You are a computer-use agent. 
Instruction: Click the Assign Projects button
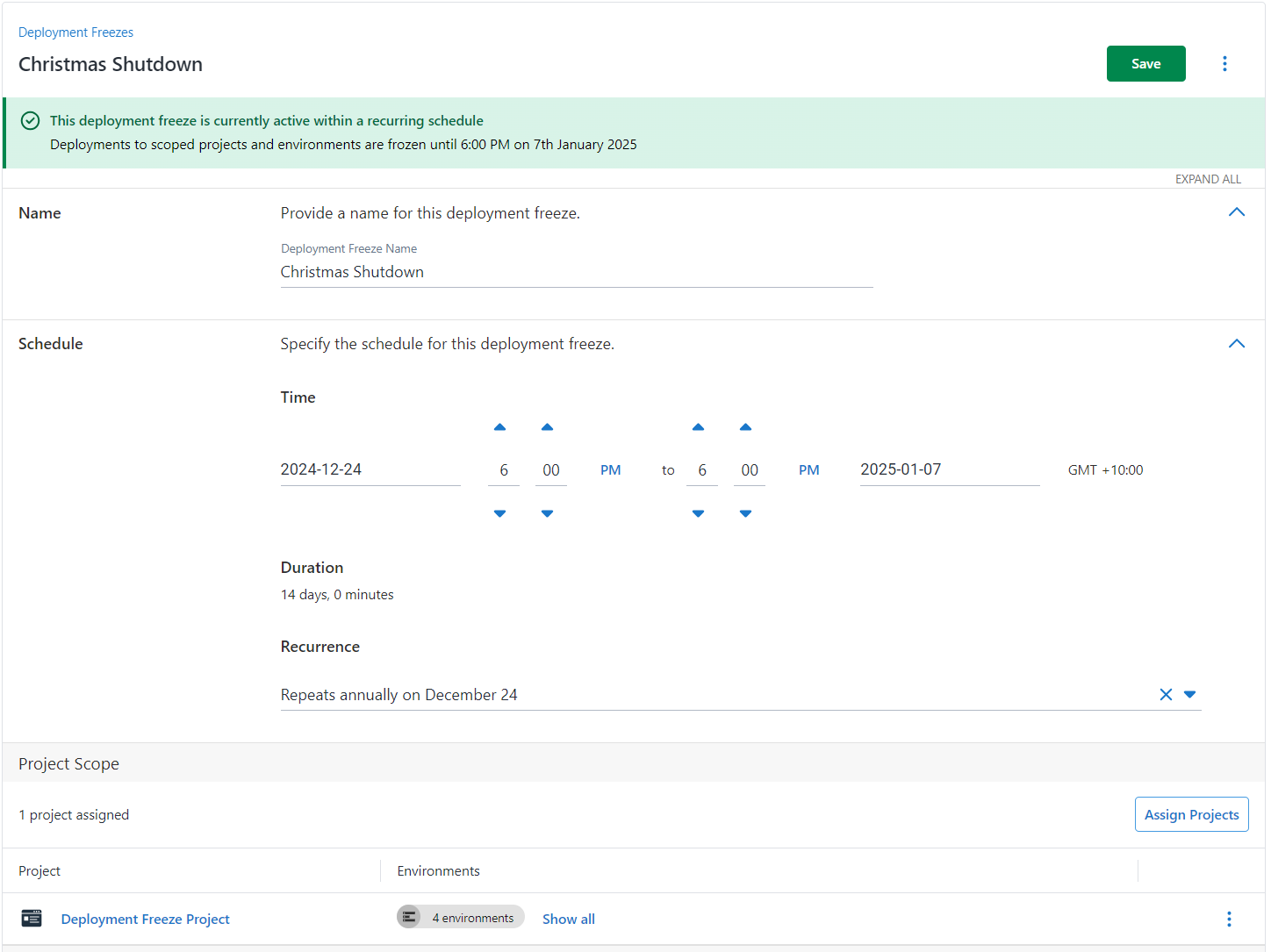click(x=1191, y=814)
